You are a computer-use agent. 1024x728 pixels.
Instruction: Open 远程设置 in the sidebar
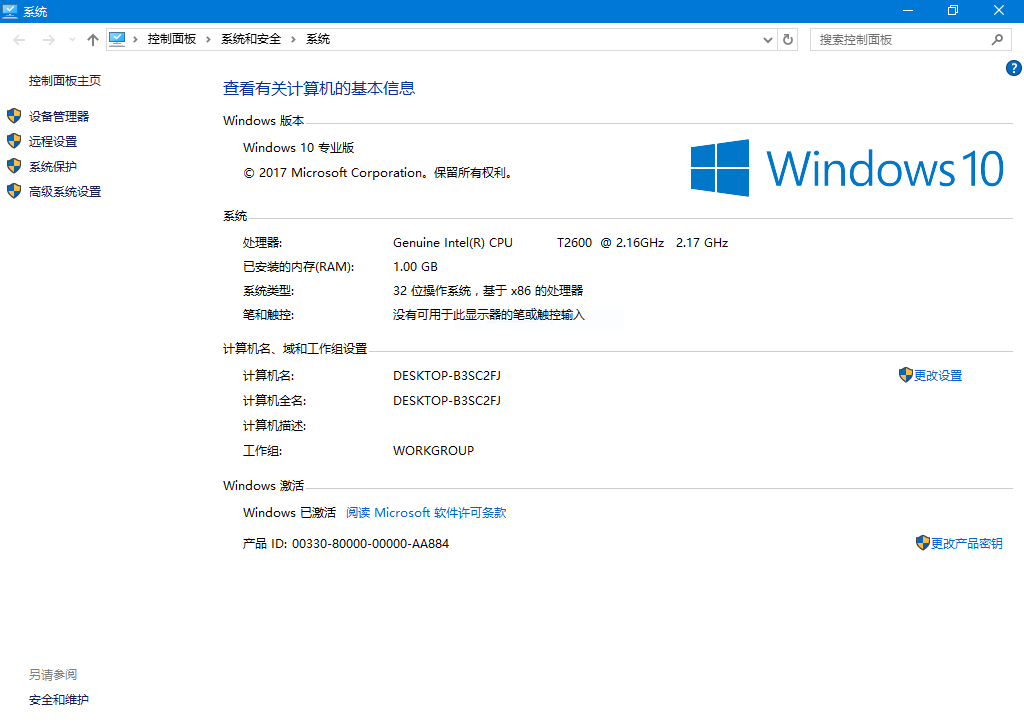[x=53, y=142]
